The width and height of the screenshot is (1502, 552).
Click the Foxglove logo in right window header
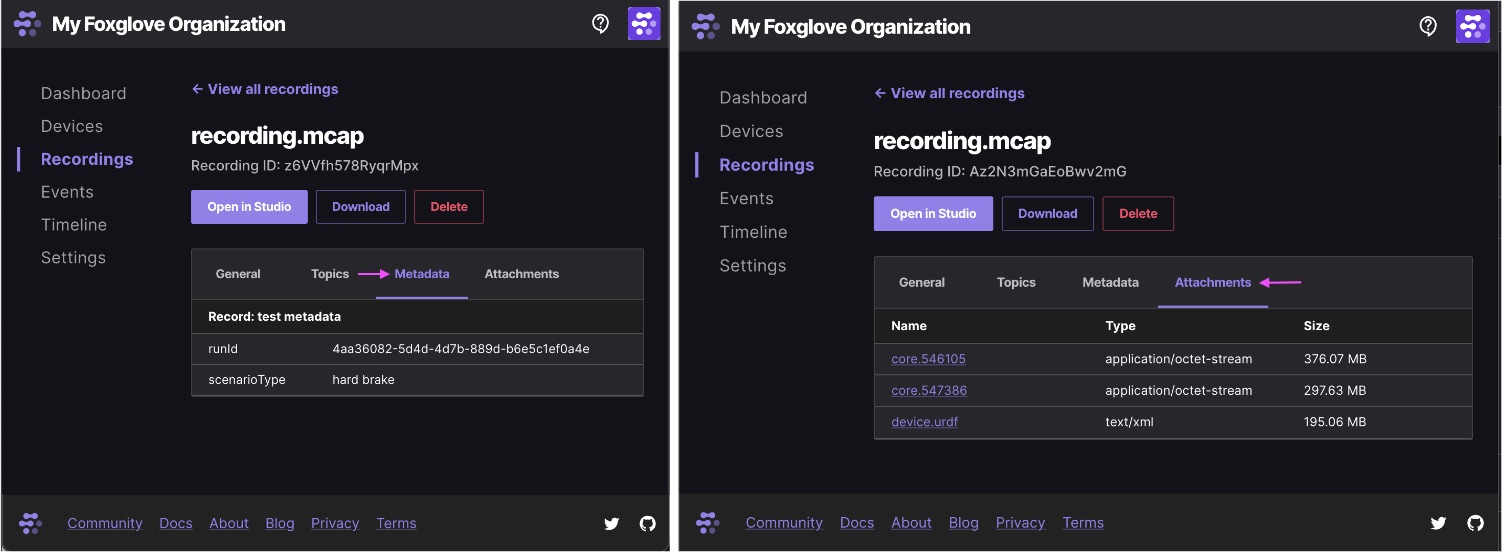[x=706, y=26]
